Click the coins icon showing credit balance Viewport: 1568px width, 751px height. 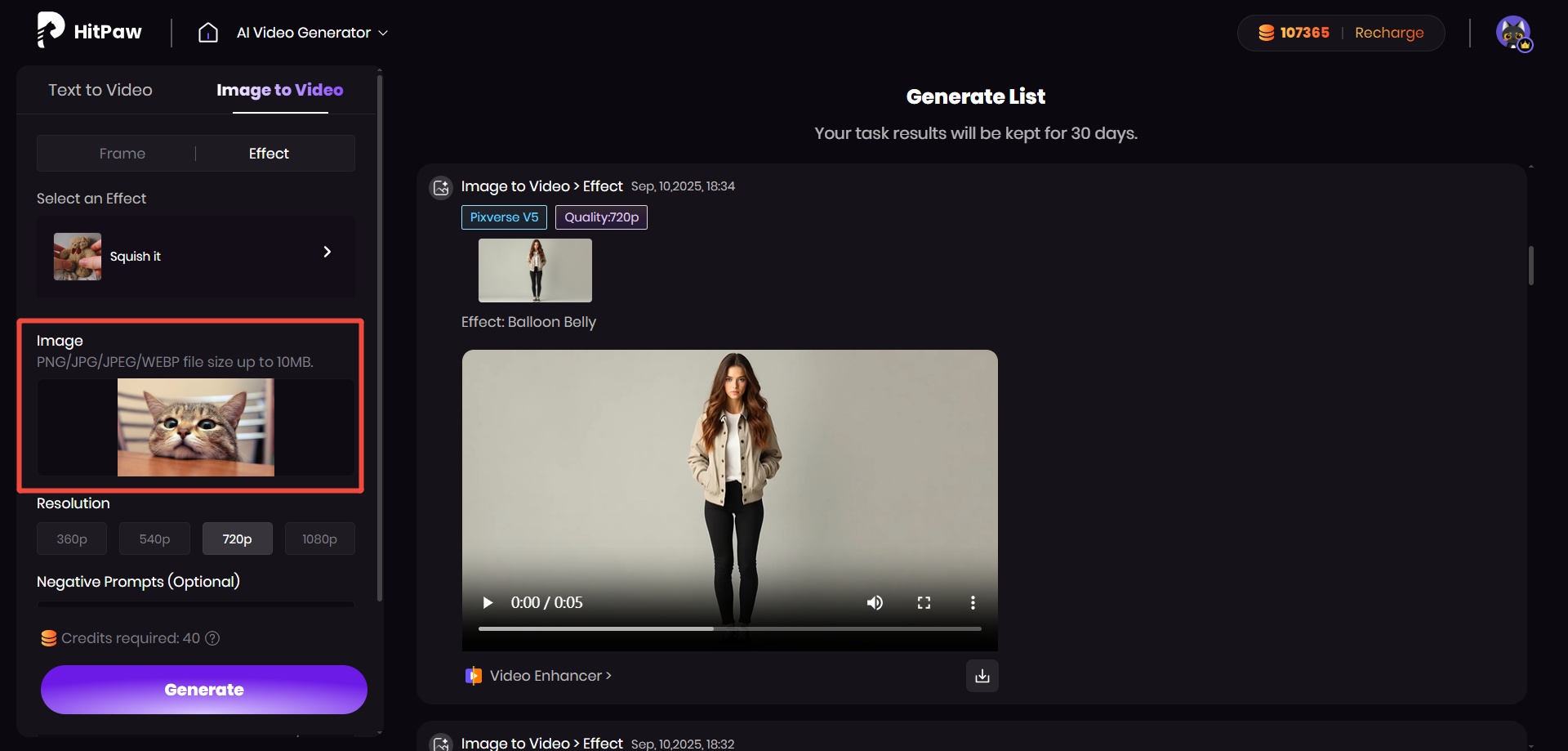click(x=1267, y=32)
